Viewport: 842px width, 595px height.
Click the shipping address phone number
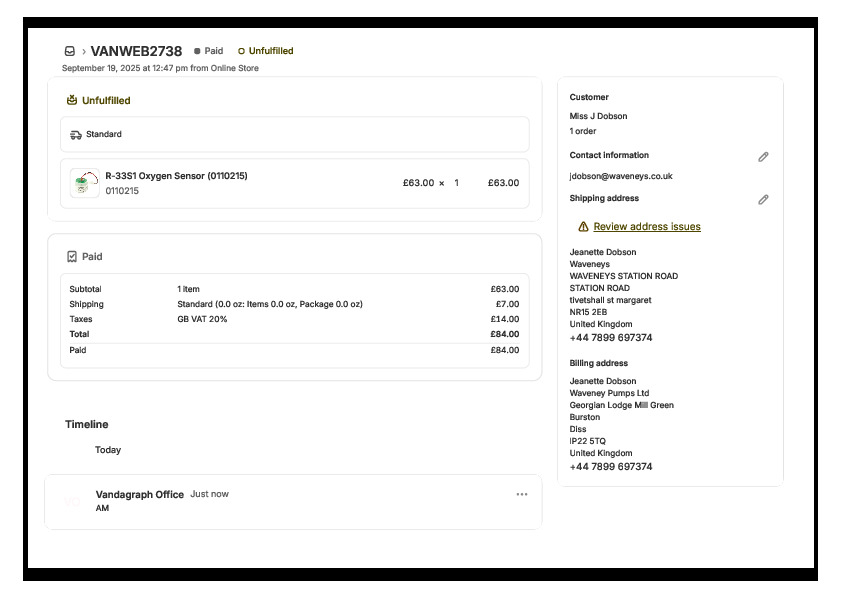[610, 338]
